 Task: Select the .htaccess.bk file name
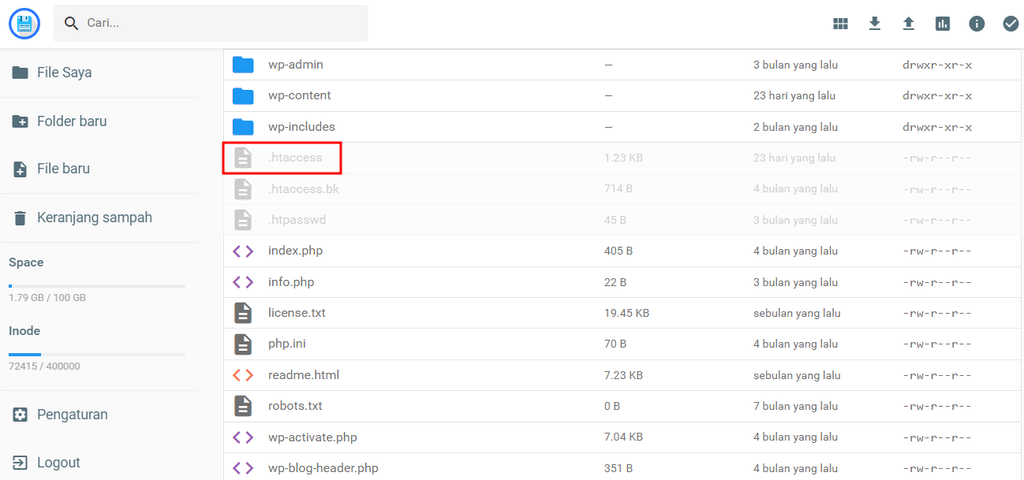pyautogui.click(x=304, y=189)
